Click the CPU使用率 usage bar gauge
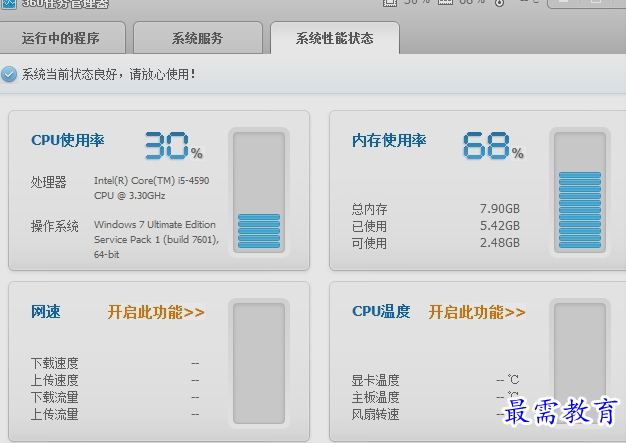The width and height of the screenshot is (626, 443). [x=259, y=192]
